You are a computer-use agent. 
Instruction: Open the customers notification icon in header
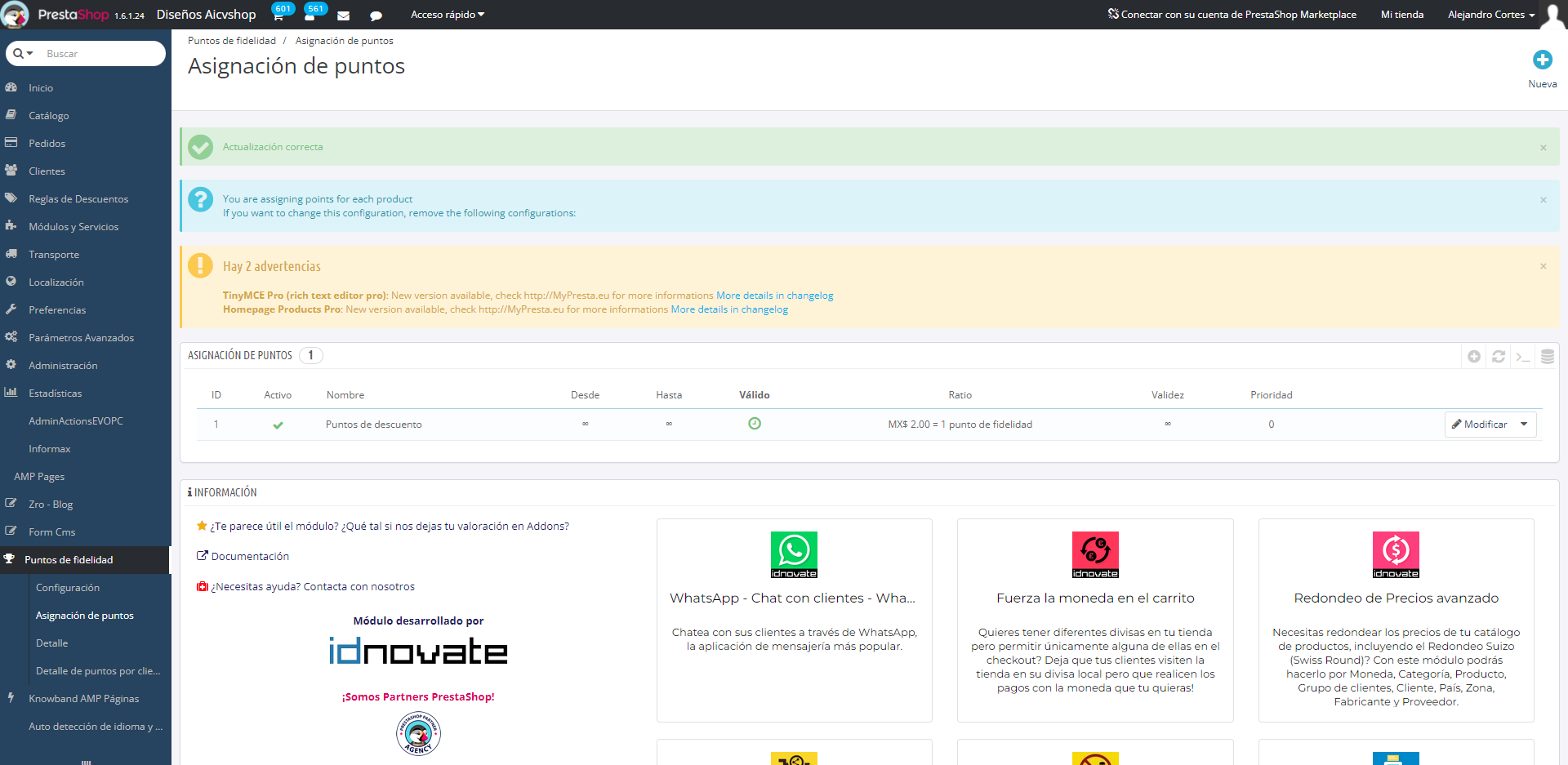[x=310, y=15]
